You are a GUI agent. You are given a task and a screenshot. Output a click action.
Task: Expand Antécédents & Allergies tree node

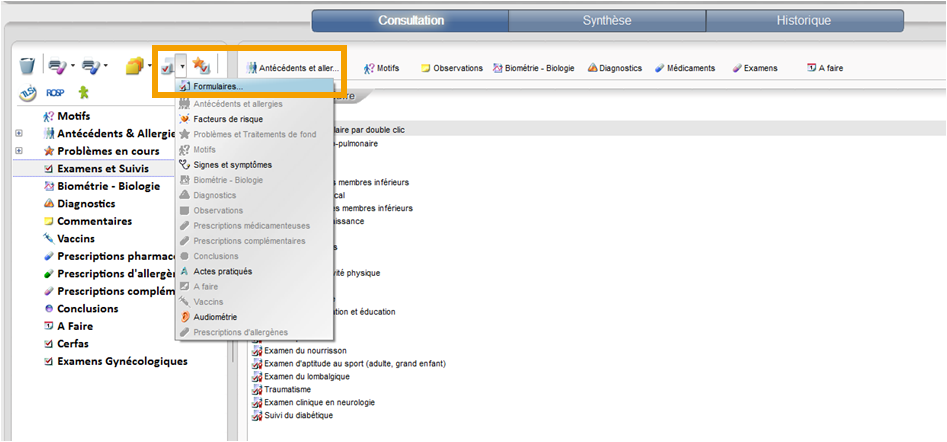19,133
